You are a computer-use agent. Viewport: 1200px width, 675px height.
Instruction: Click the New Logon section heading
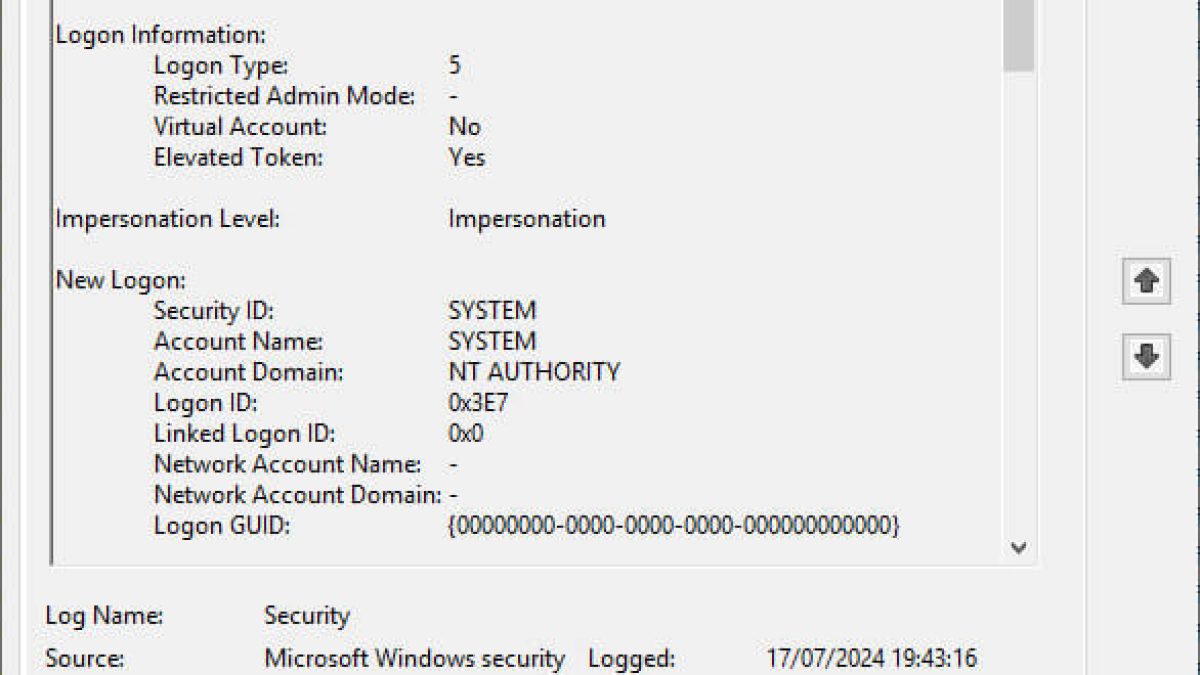tap(120, 280)
